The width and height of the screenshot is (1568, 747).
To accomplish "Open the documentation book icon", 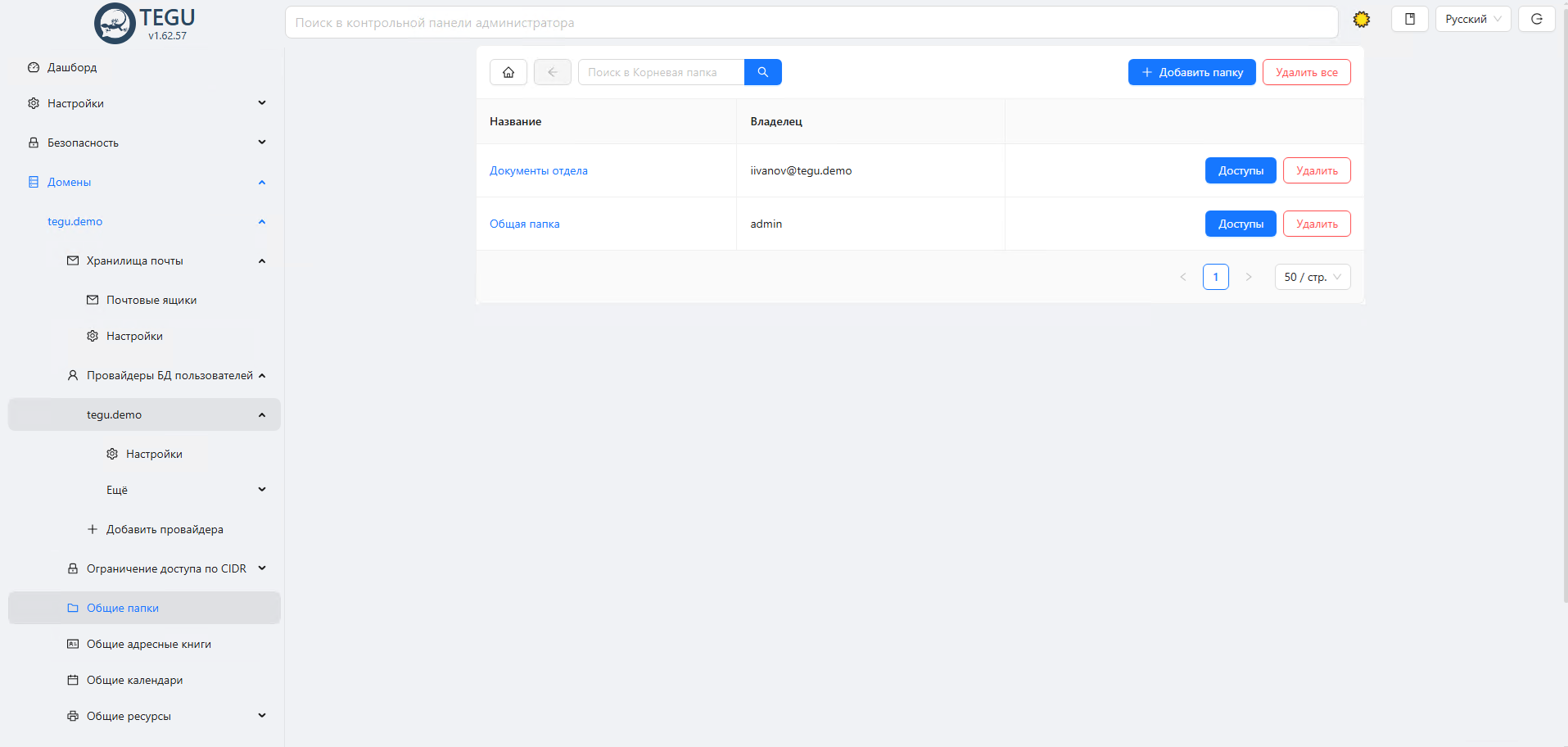I will [1409, 19].
